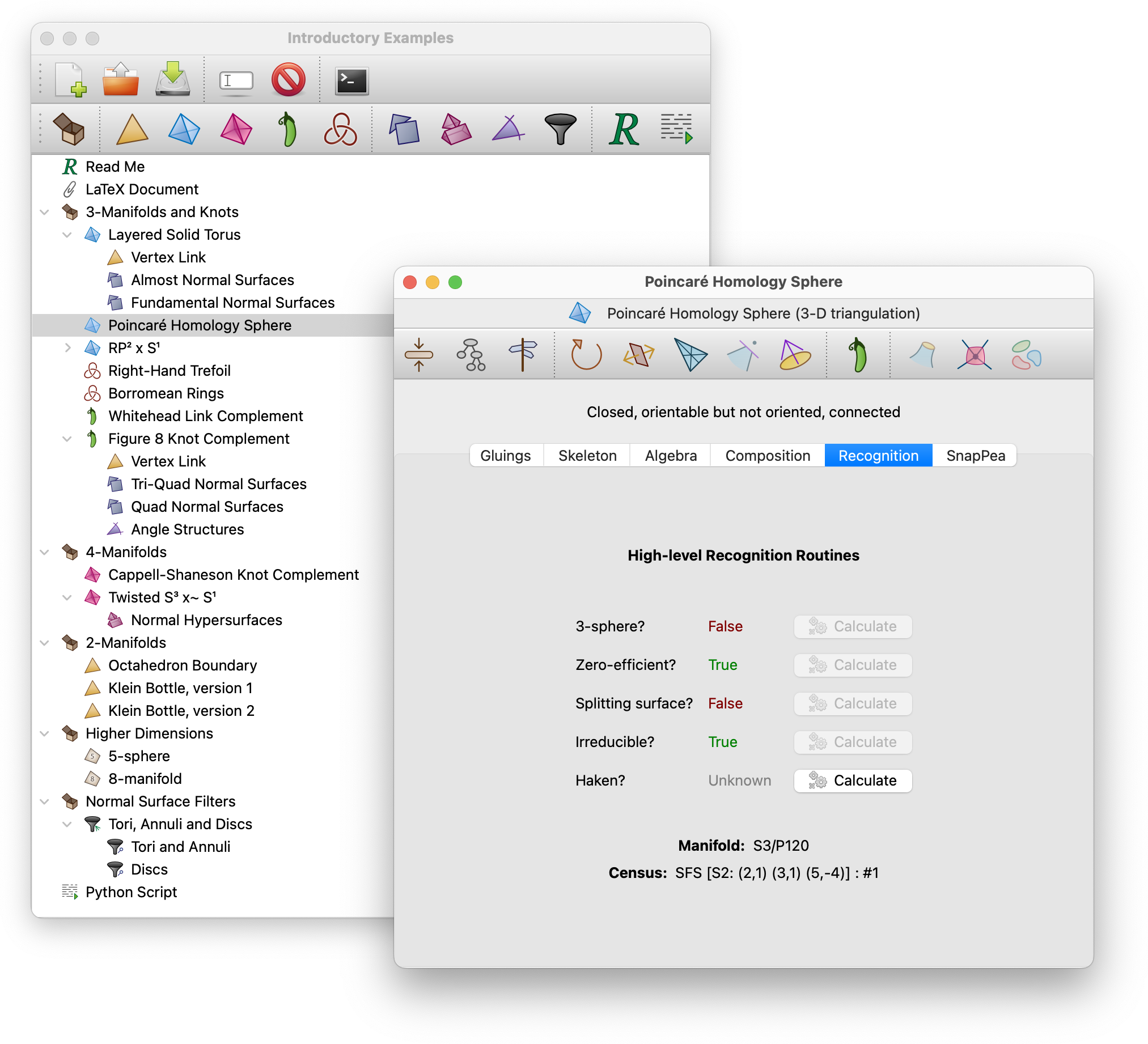Switch to the Algebra tab
Image resolution: width=1148 pixels, height=1044 pixels.
point(670,456)
